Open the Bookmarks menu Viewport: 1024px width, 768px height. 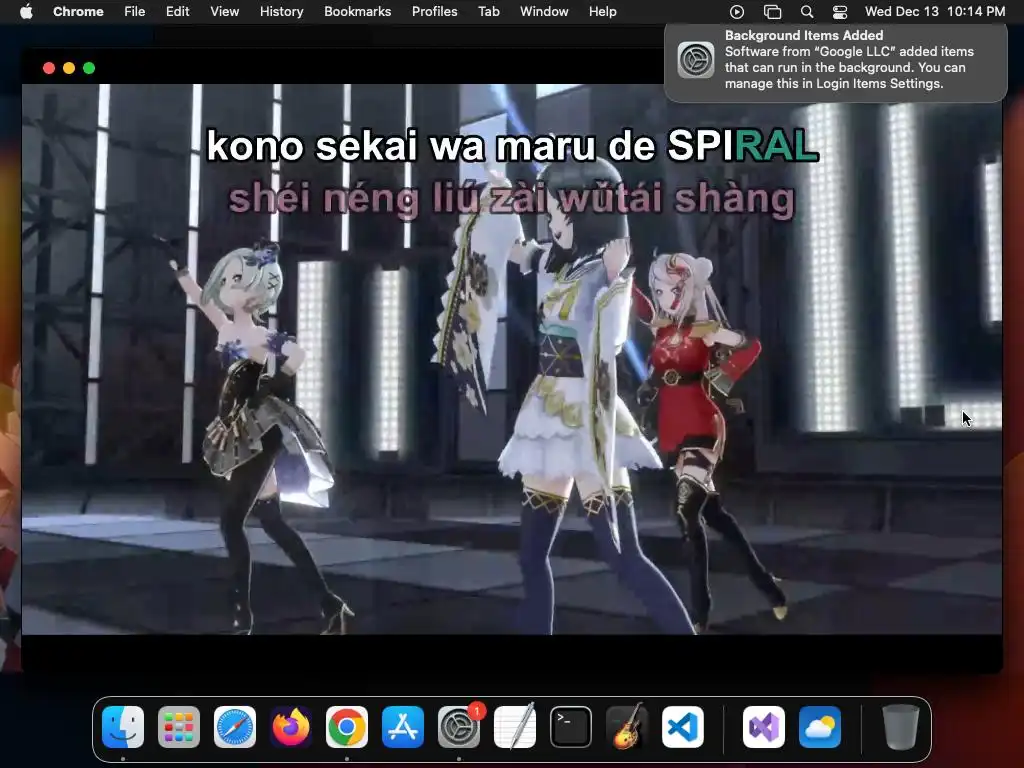pos(357,12)
